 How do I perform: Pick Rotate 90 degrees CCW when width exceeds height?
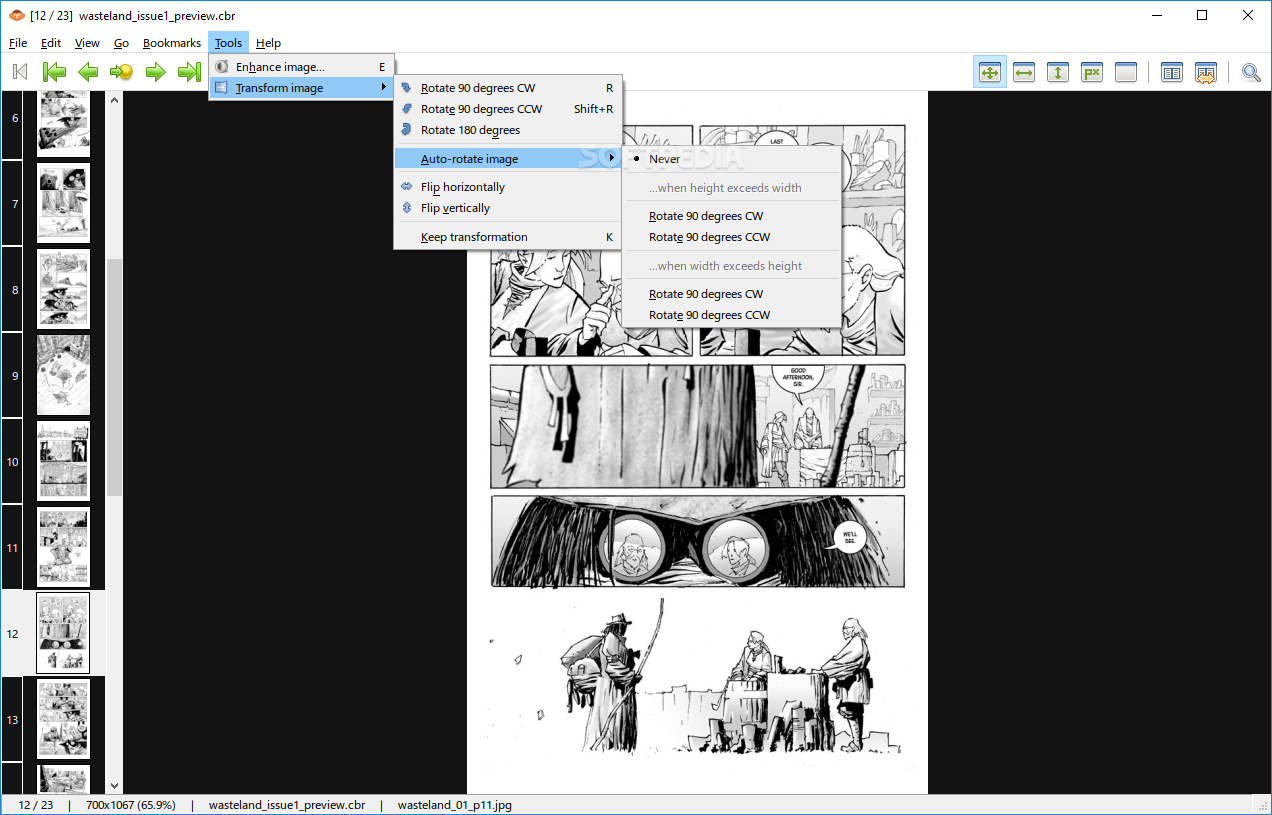(x=732, y=315)
